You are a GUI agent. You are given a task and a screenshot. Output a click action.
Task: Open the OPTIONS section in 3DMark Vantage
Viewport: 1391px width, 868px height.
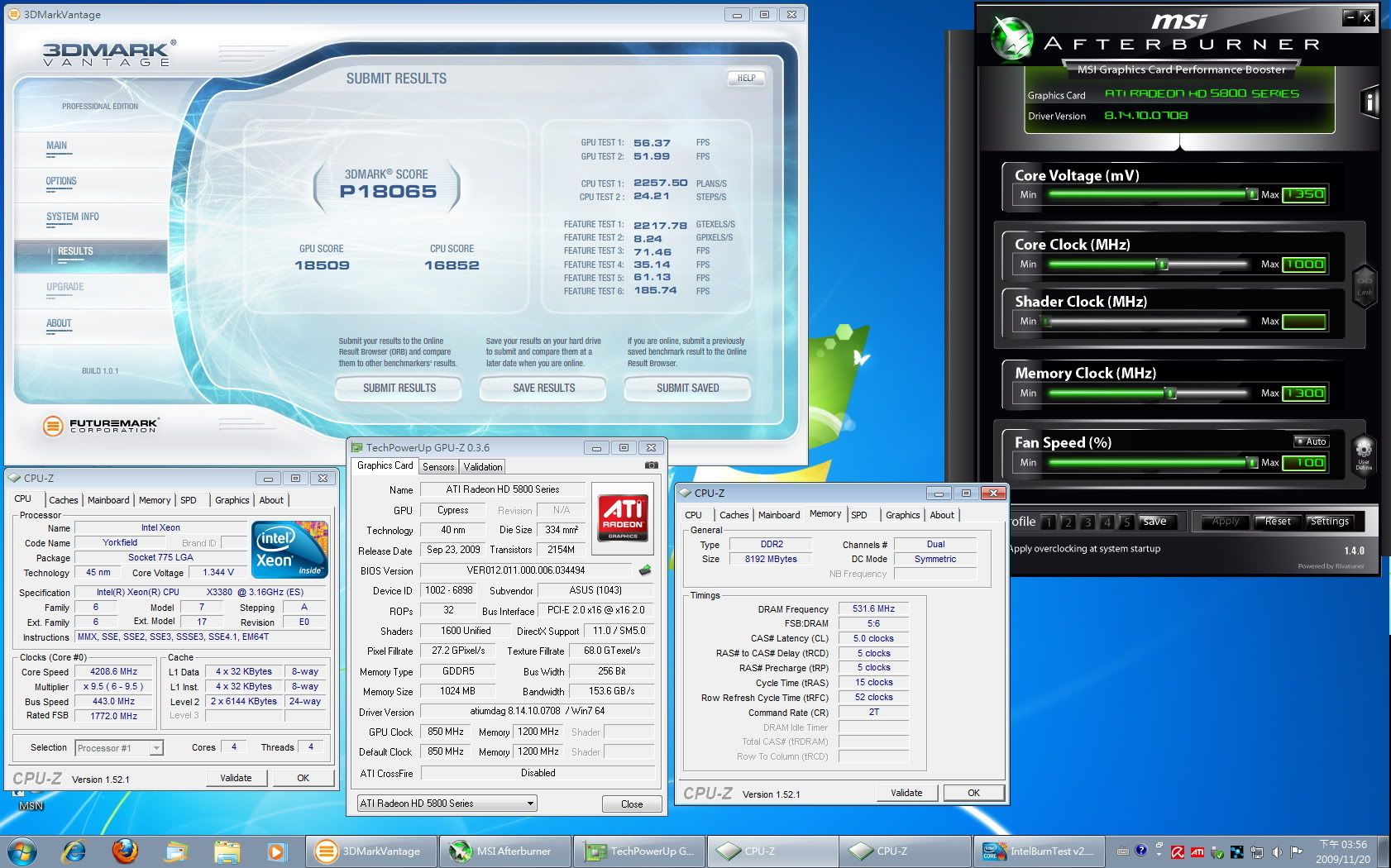point(61,181)
